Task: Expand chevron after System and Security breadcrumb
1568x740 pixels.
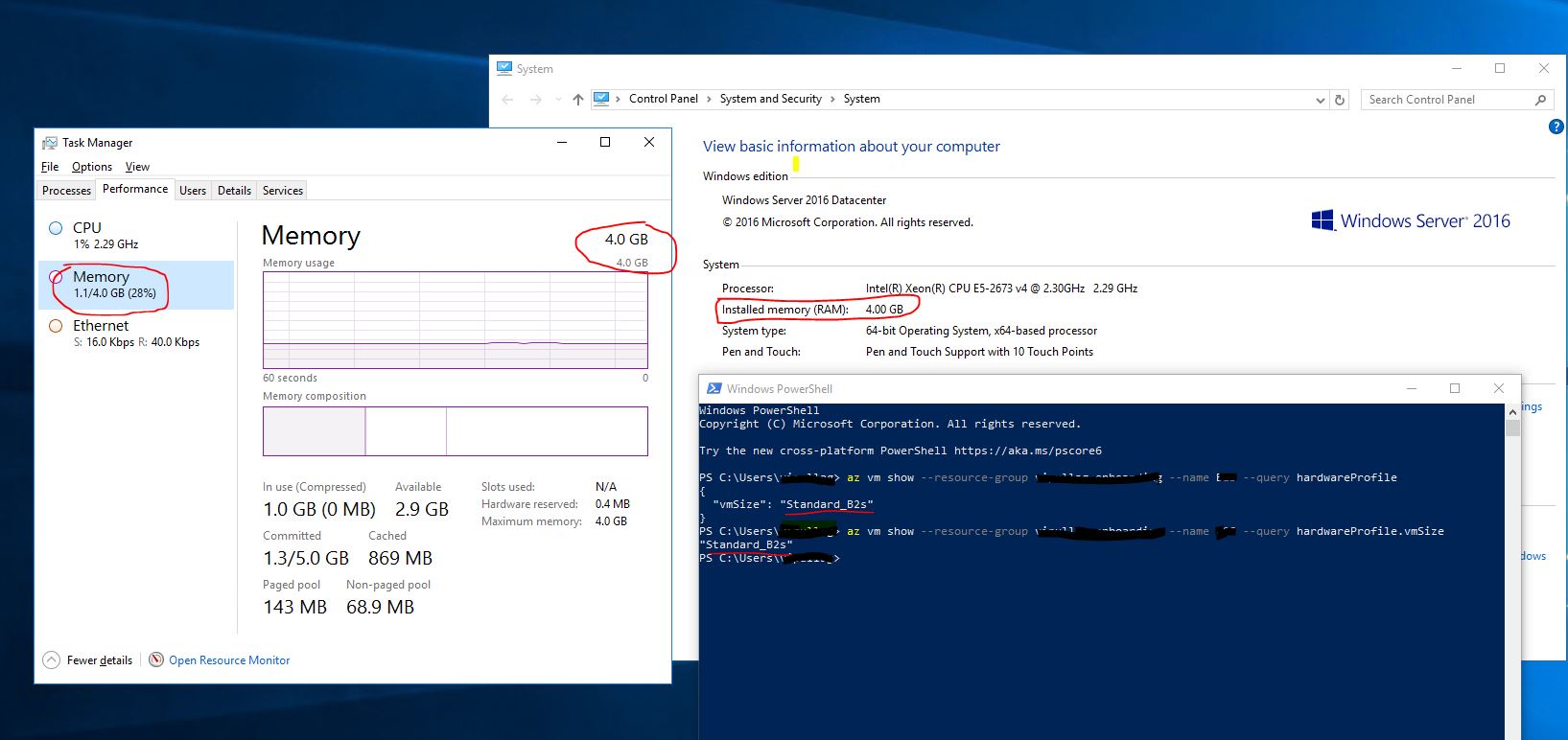Action: (832, 99)
